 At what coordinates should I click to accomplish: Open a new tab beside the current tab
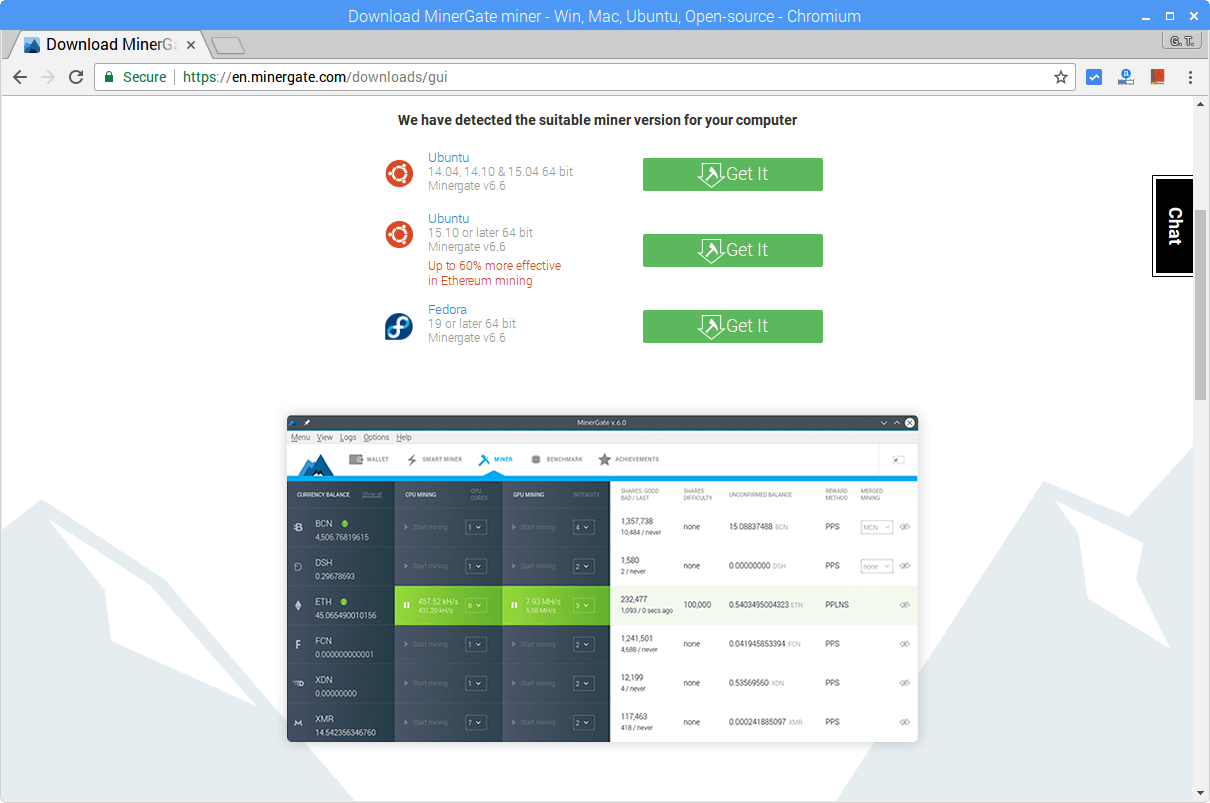[x=229, y=45]
